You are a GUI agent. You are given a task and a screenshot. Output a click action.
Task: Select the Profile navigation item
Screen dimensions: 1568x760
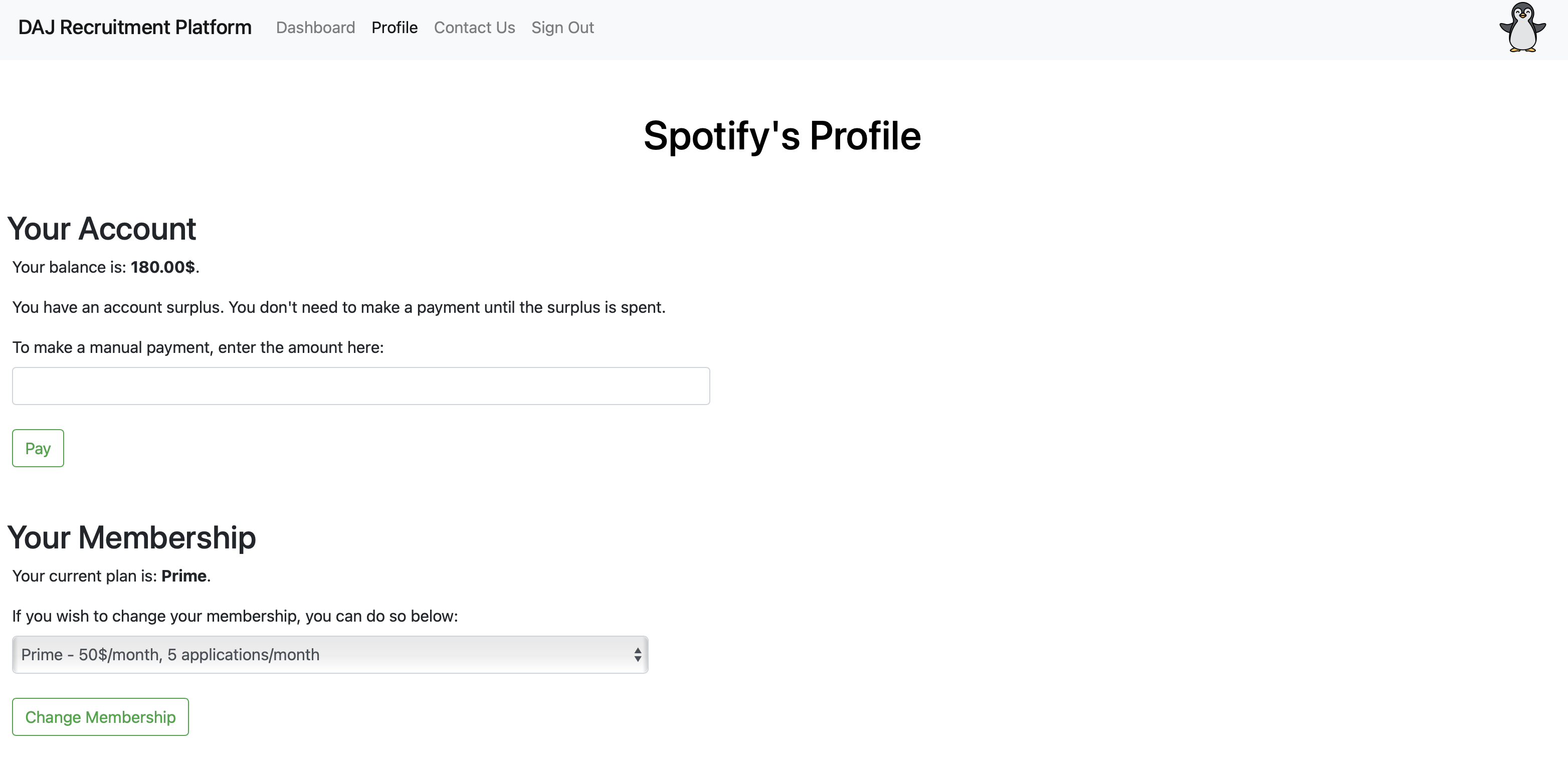395,28
